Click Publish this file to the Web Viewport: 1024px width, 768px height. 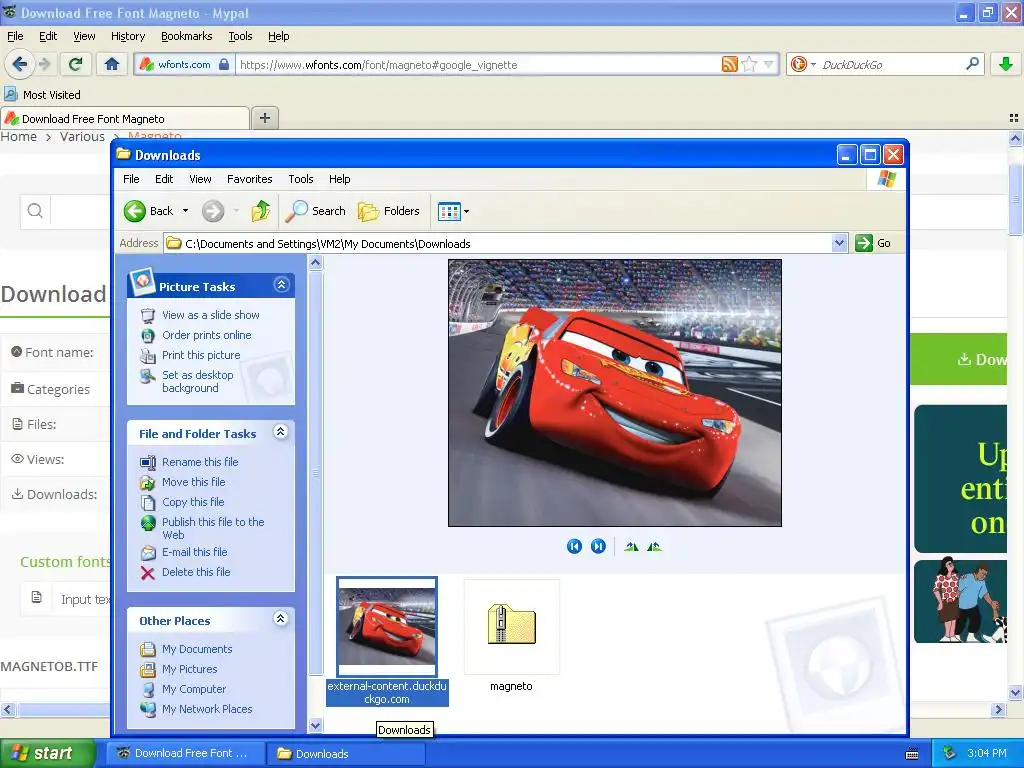(213, 528)
